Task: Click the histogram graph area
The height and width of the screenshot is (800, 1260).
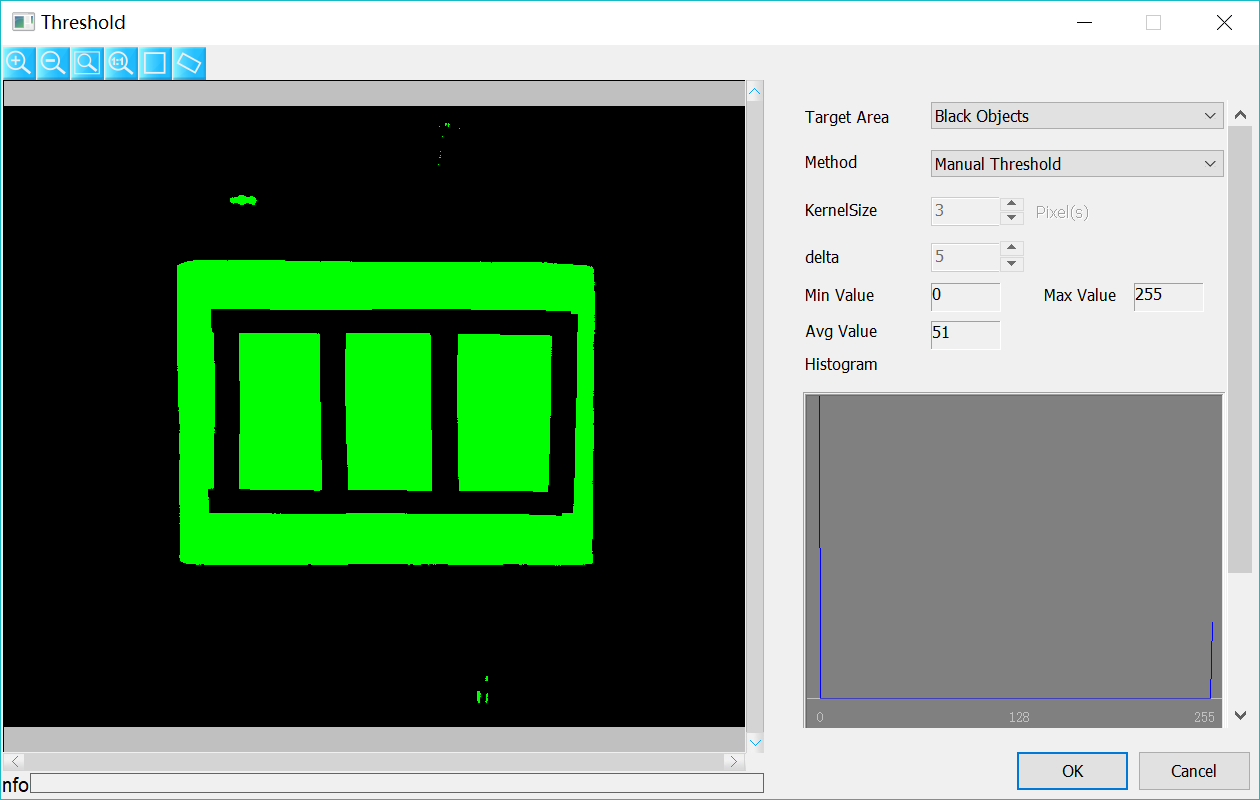Action: [1014, 550]
